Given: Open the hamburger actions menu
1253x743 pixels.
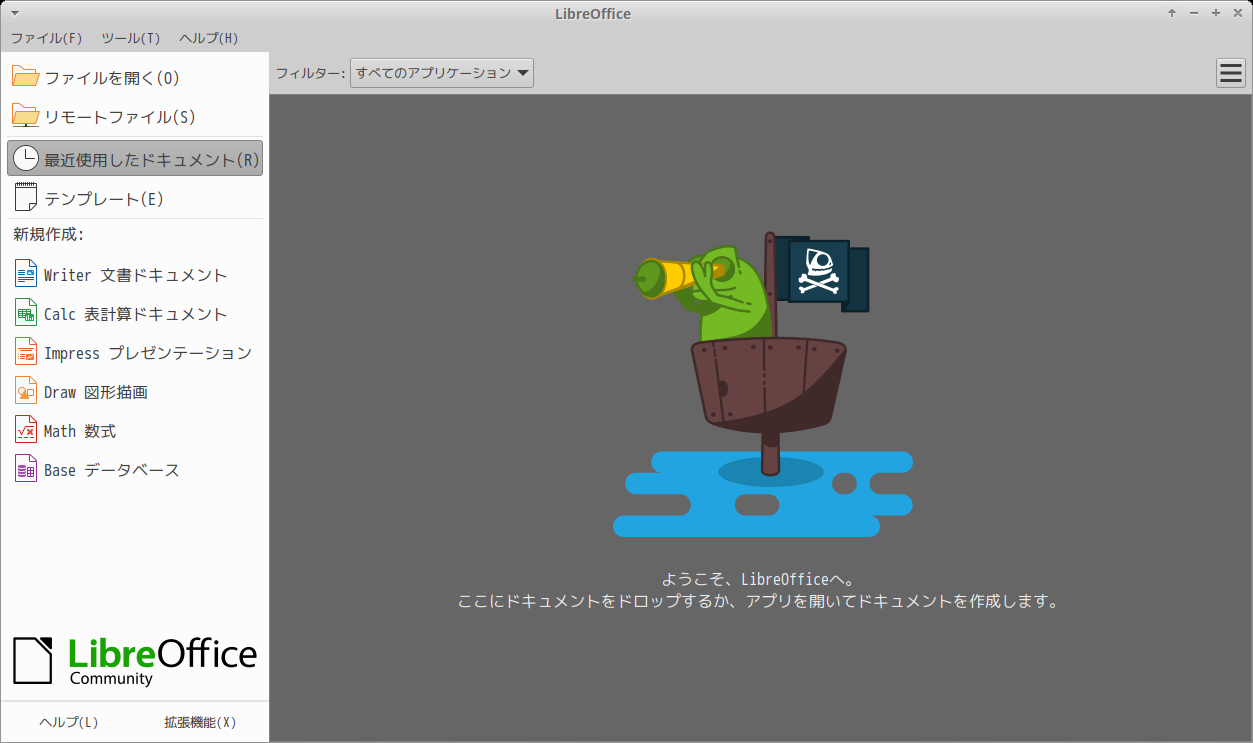Looking at the screenshot, I should [1230, 73].
